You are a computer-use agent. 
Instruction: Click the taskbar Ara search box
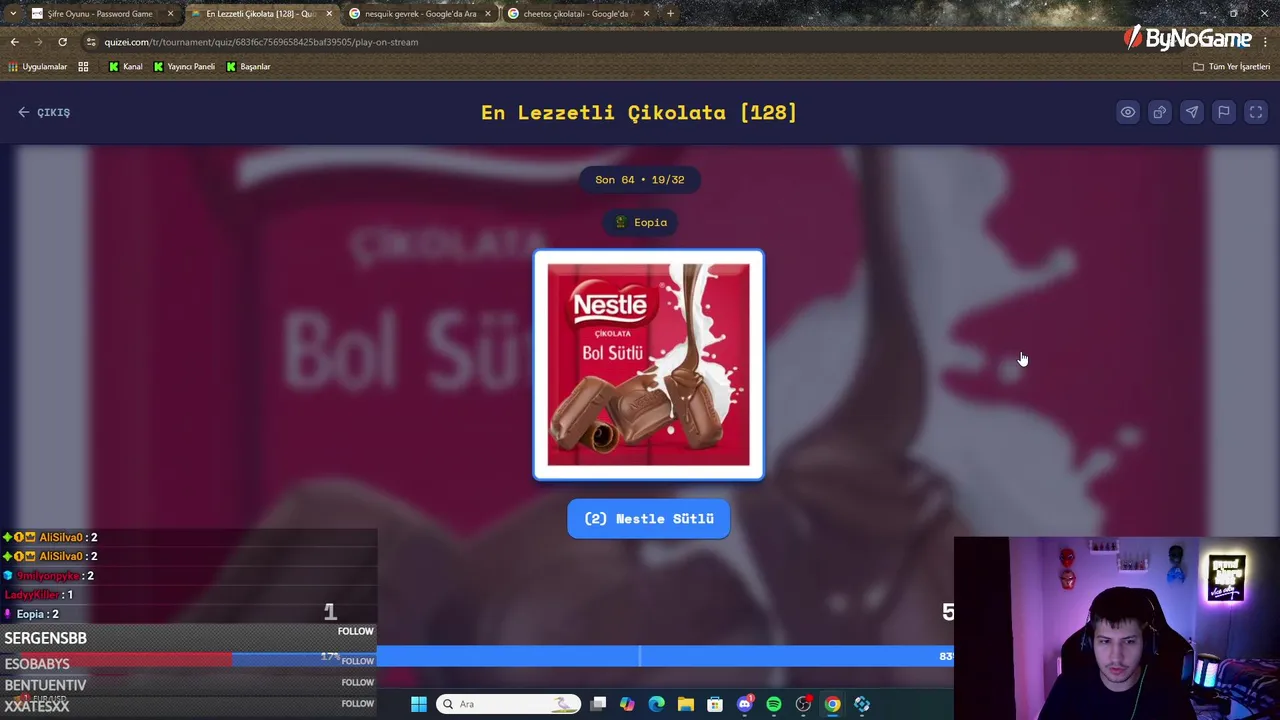508,704
